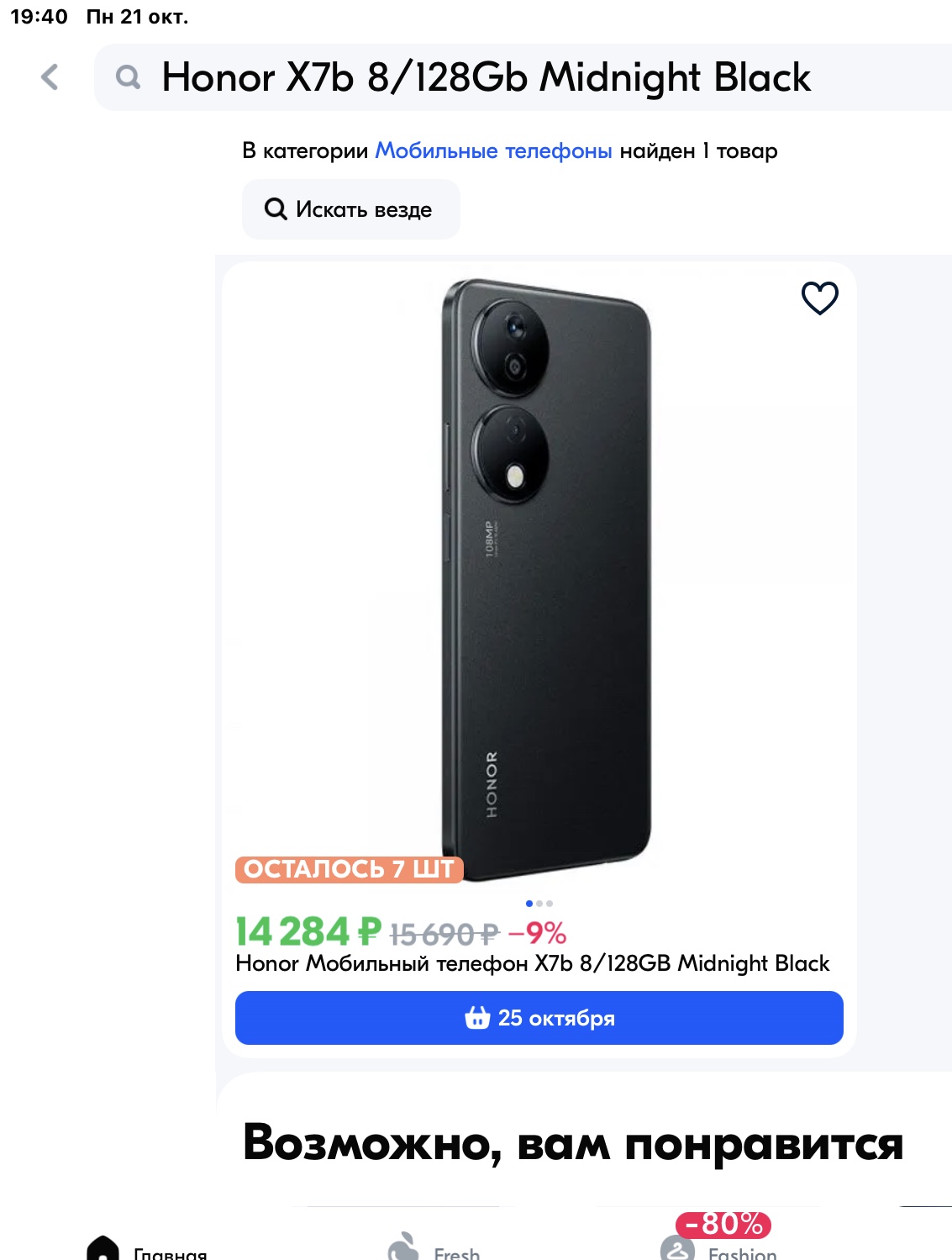Tap the 14 284 ₽ green price
952x1260 pixels.
coord(308,932)
